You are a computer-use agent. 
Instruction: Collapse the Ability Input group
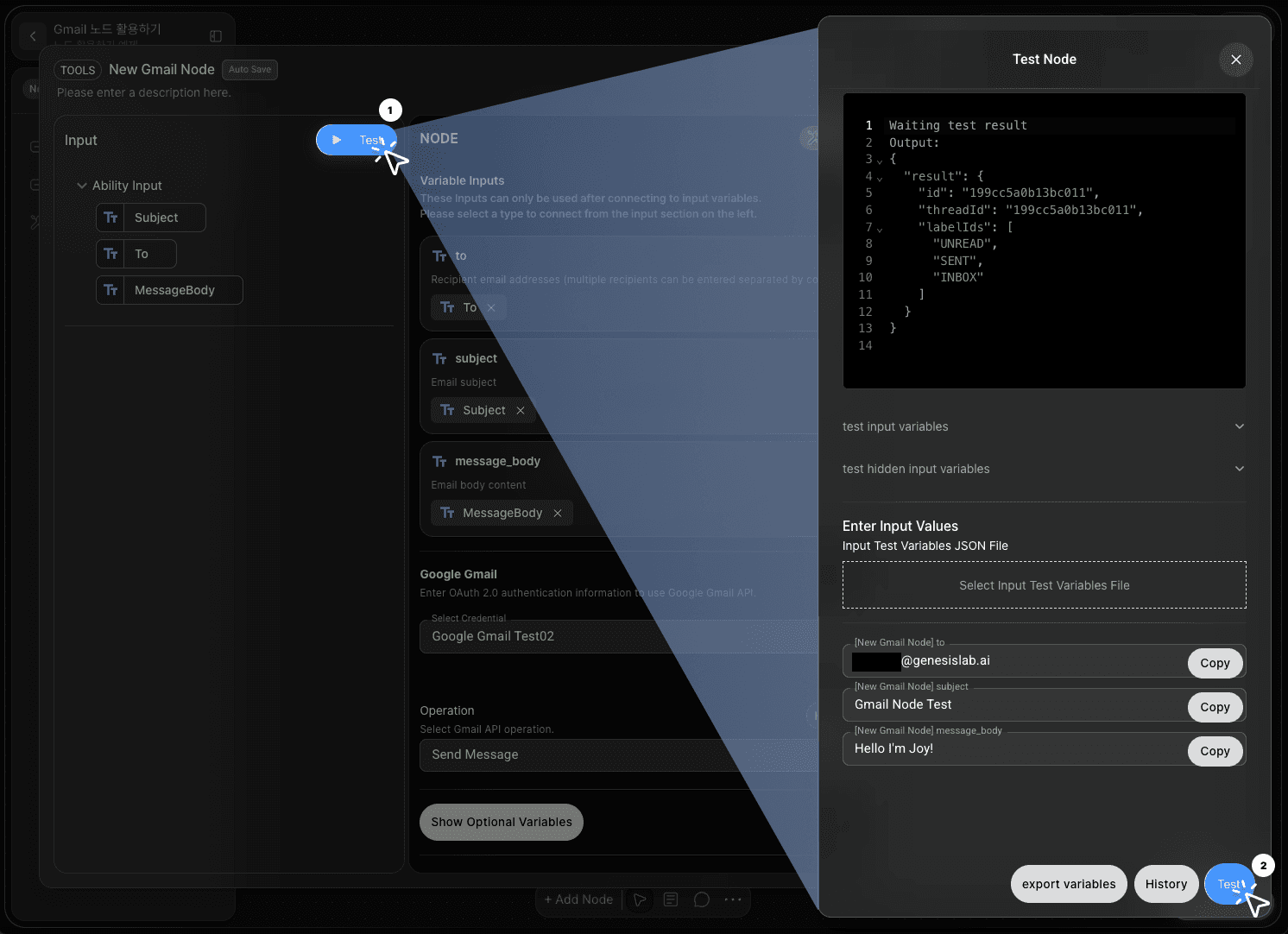click(82, 186)
